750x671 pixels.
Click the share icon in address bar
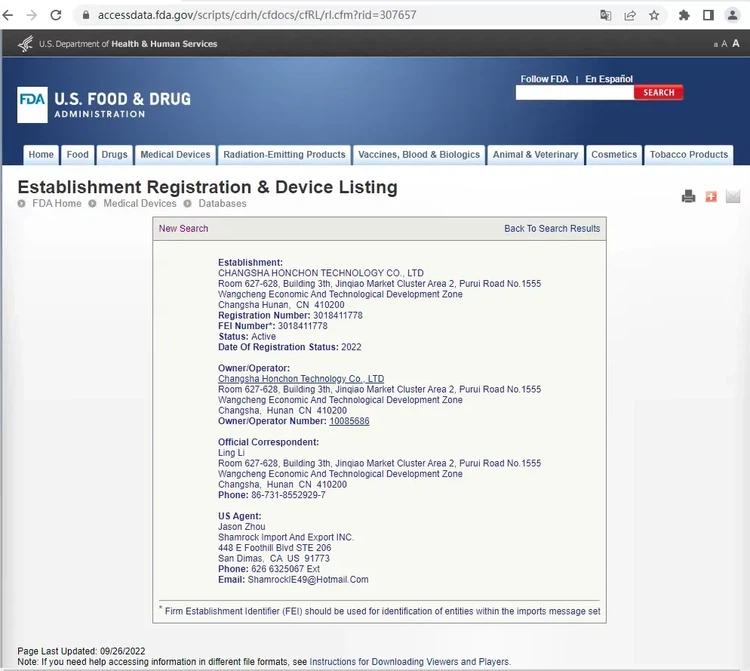630,15
